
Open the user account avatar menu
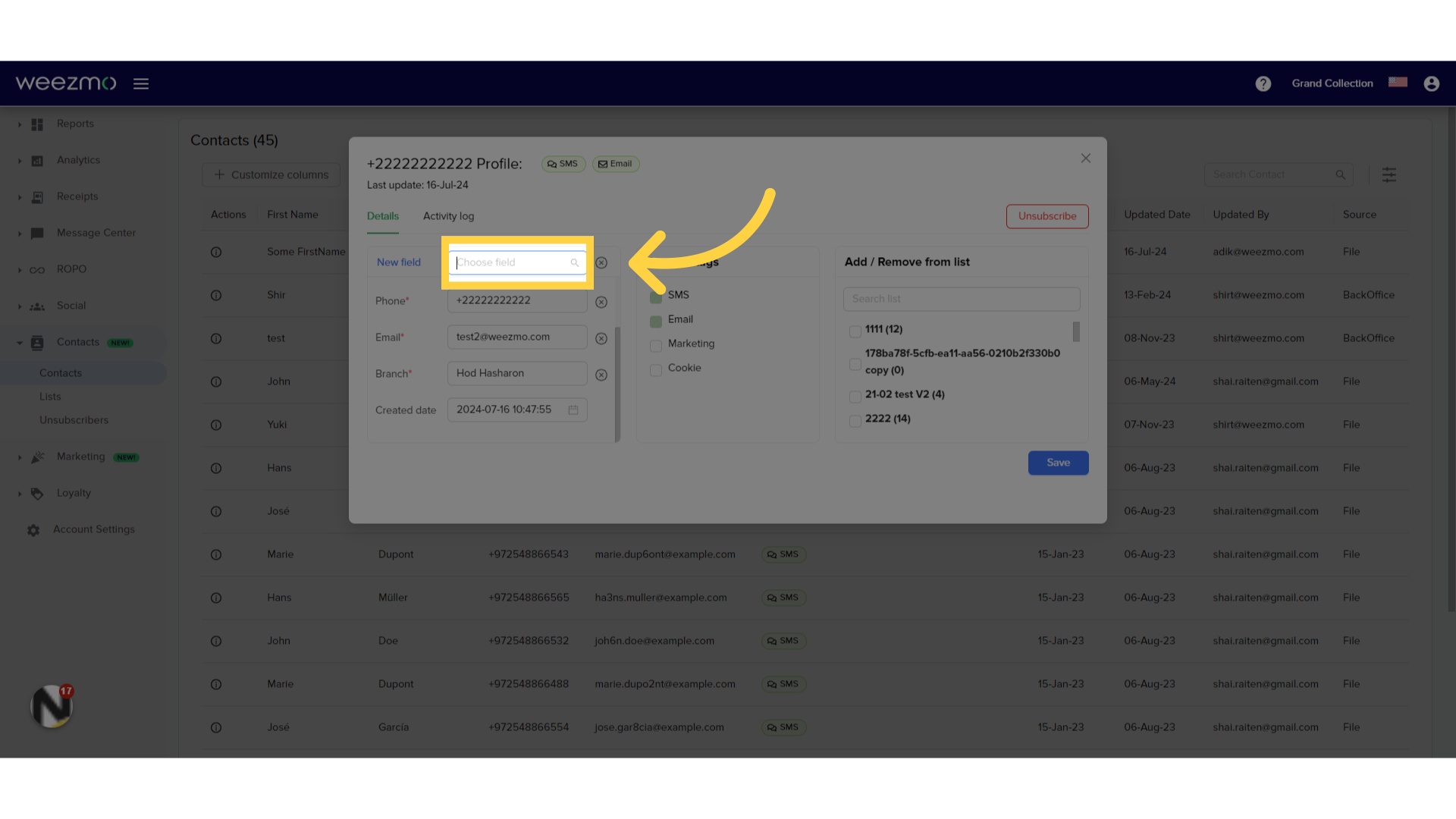point(1431,83)
